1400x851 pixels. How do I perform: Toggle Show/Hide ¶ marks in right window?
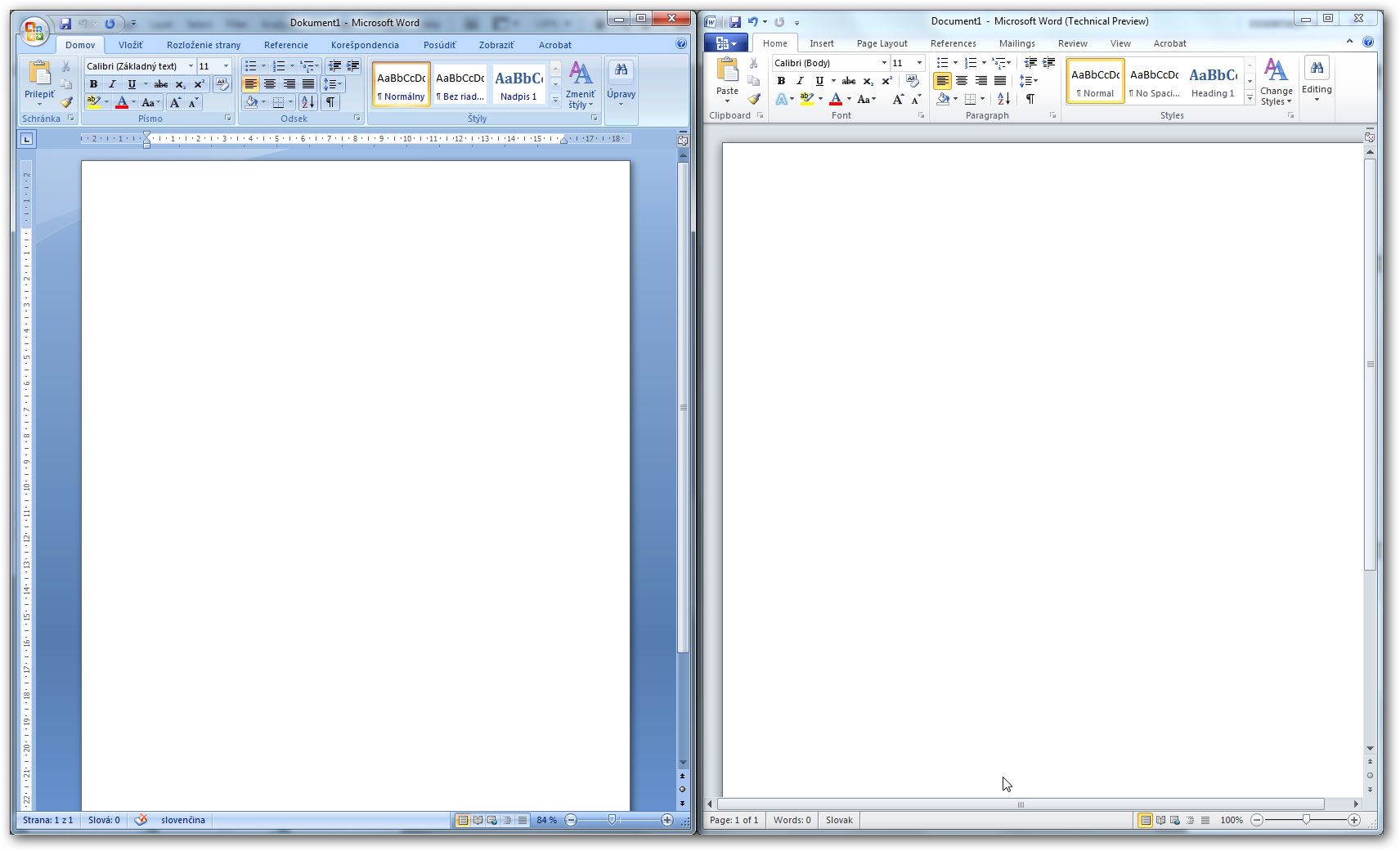pos(1030,99)
